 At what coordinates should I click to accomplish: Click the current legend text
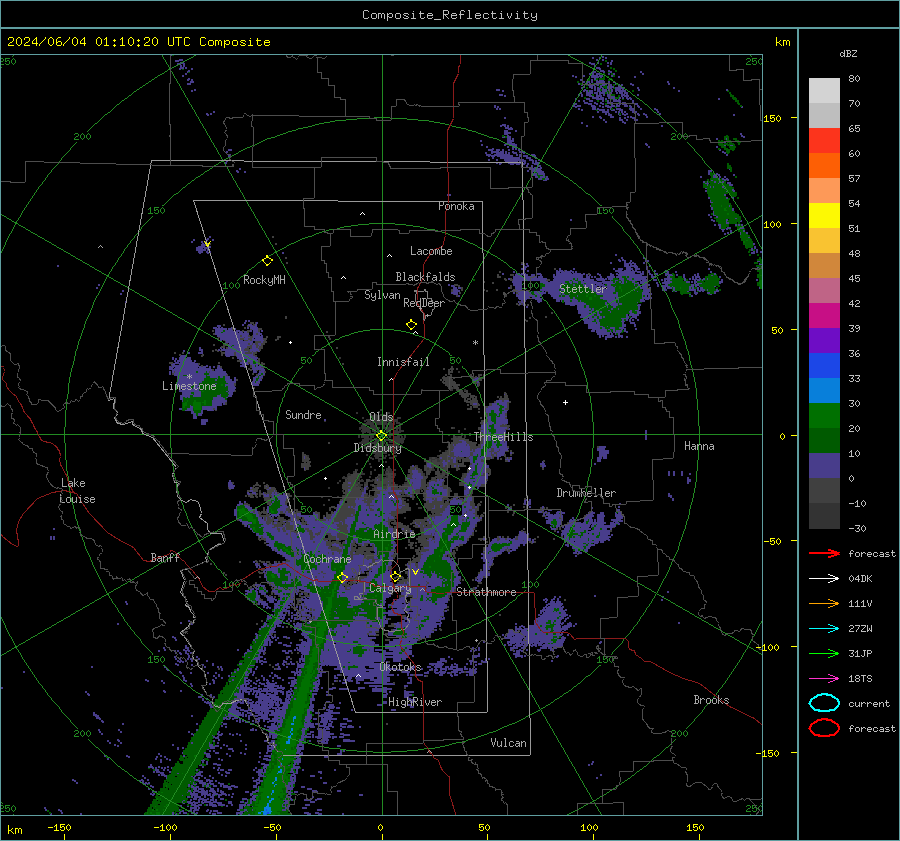pyautogui.click(x=869, y=703)
